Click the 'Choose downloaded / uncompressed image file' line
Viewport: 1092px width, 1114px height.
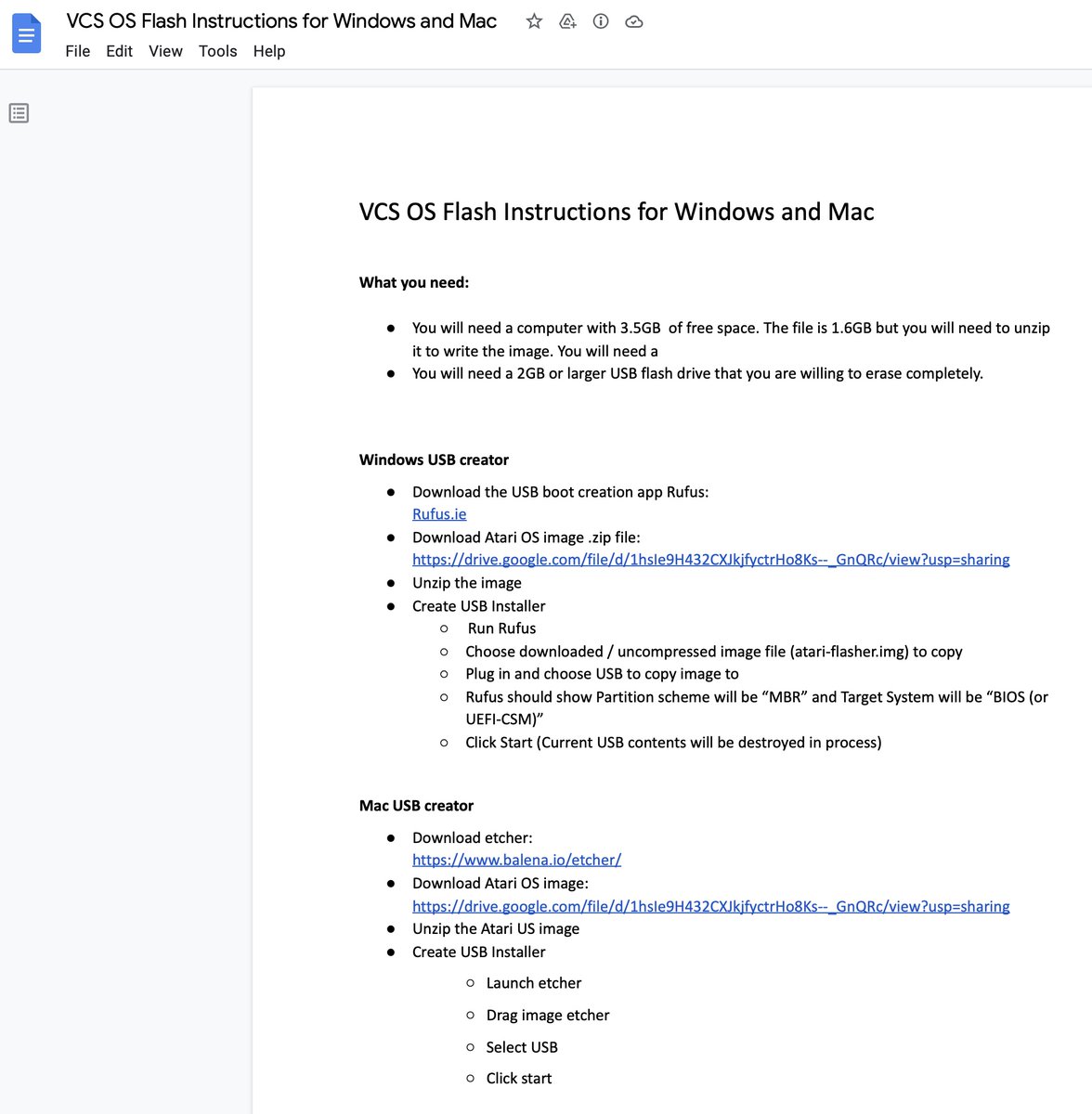713,652
